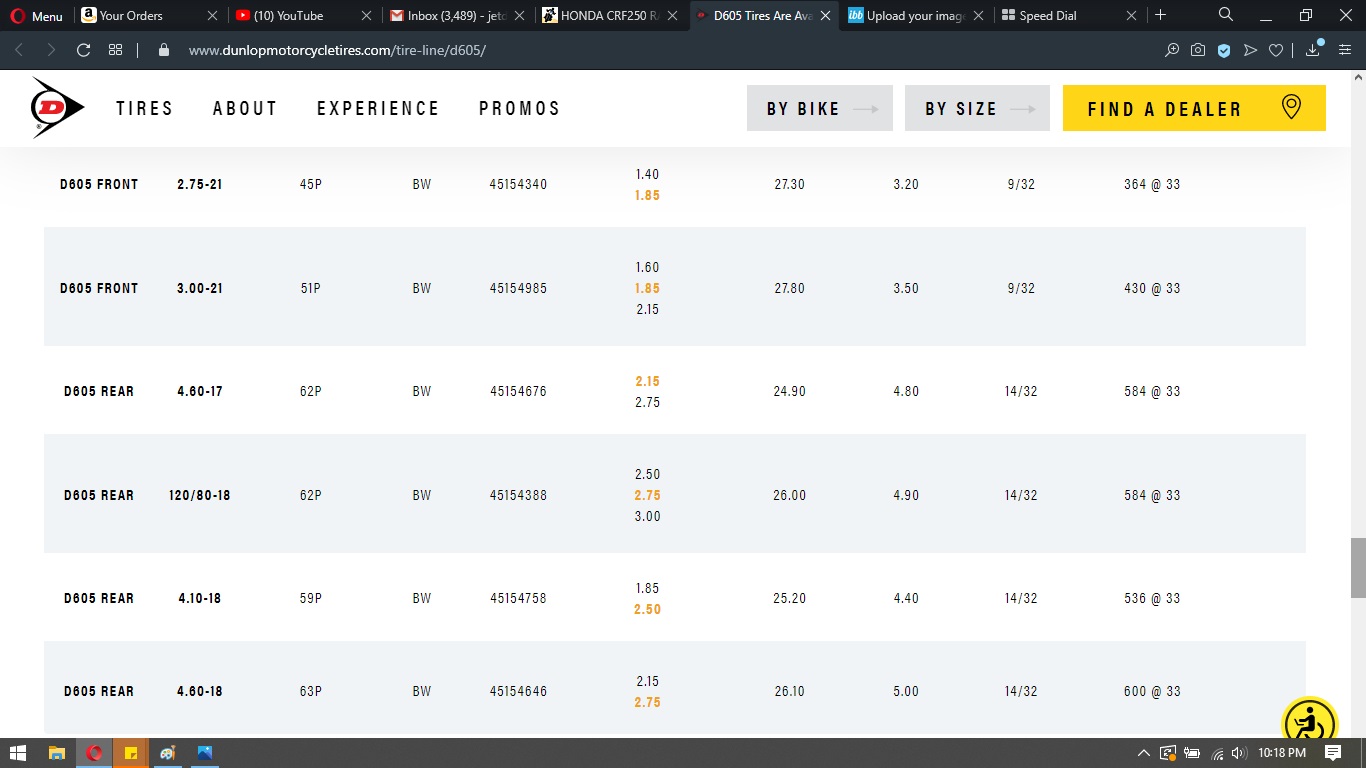Close the D605 Tires tab
The image size is (1366, 768).
(825, 16)
